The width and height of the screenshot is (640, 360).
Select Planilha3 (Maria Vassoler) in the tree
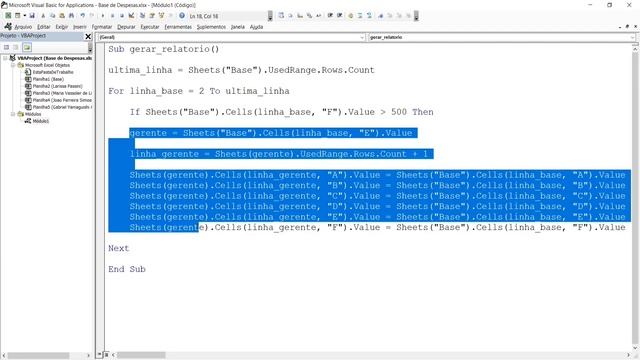62,93
